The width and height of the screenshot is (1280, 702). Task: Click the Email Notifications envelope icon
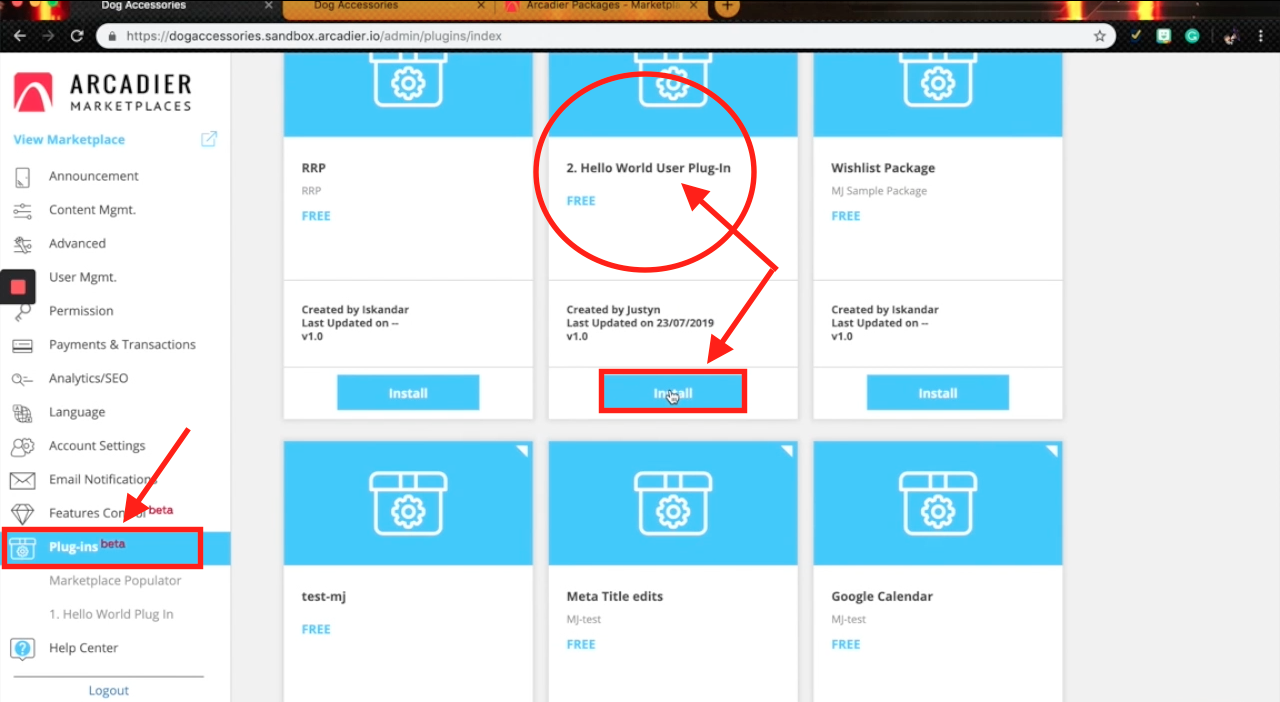[22, 480]
